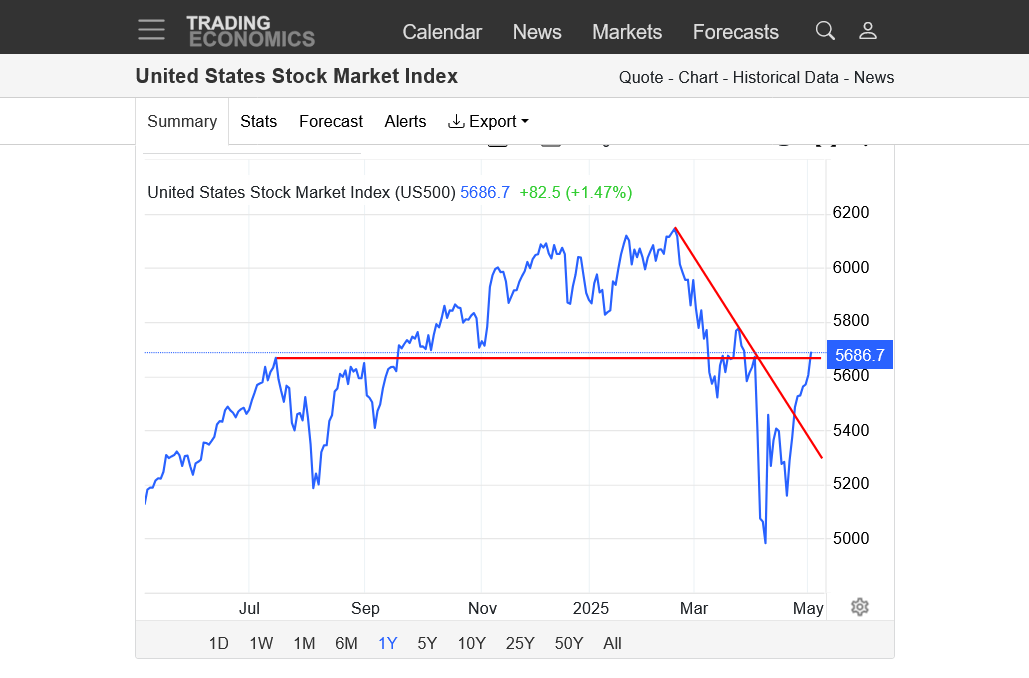Open Forecasts in the top navigation
Image resolution: width=1029 pixels, height=678 pixels.
click(735, 32)
